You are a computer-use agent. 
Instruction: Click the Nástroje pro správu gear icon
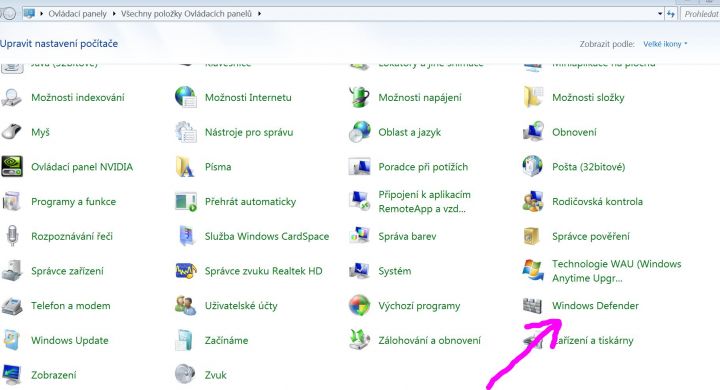pos(186,132)
